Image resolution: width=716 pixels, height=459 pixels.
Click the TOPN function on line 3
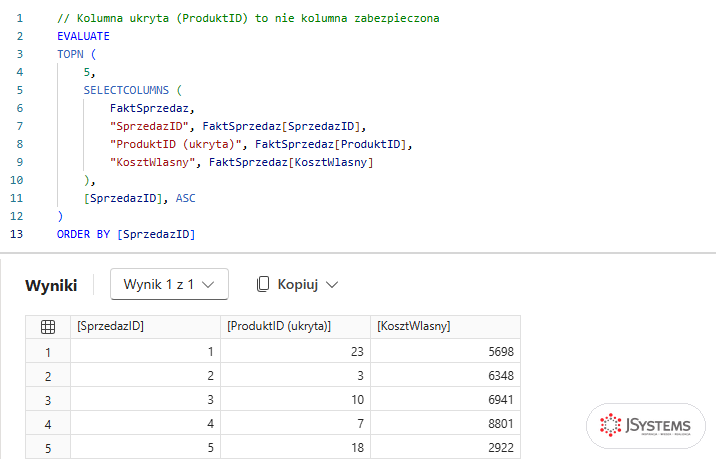coord(70,54)
